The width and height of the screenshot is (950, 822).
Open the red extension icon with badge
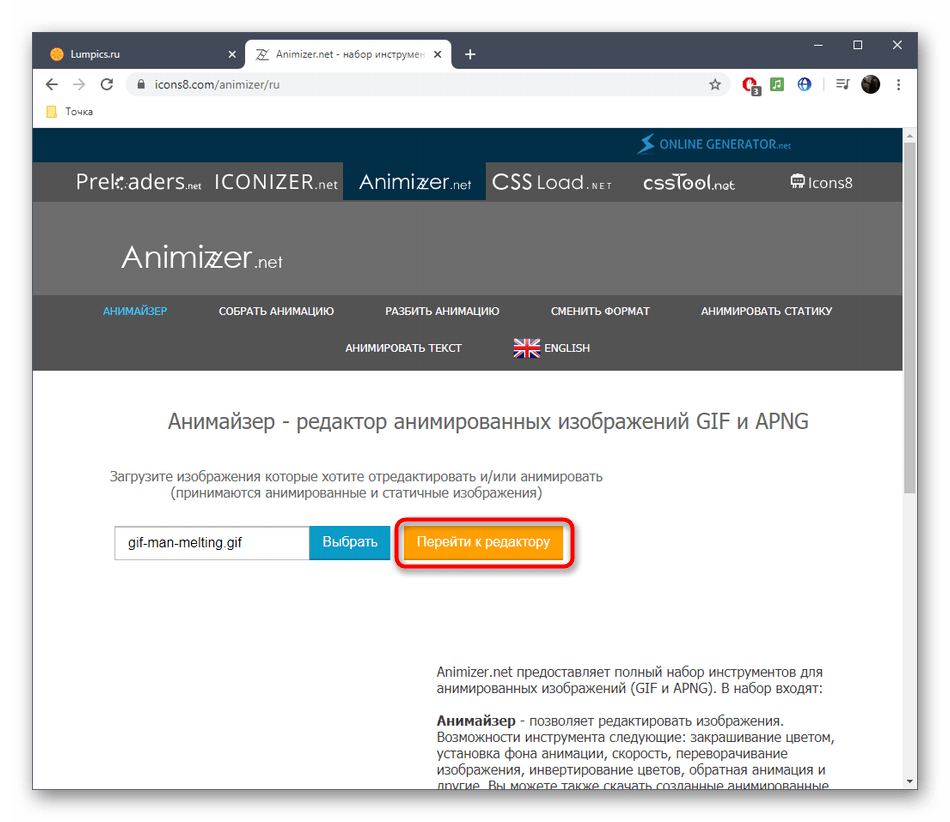pyautogui.click(x=751, y=85)
